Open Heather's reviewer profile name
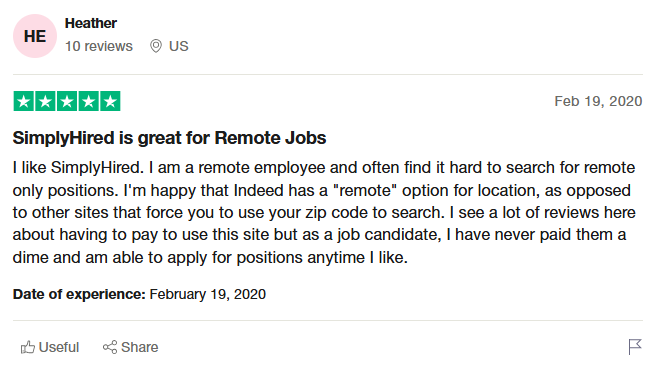 click(x=91, y=23)
